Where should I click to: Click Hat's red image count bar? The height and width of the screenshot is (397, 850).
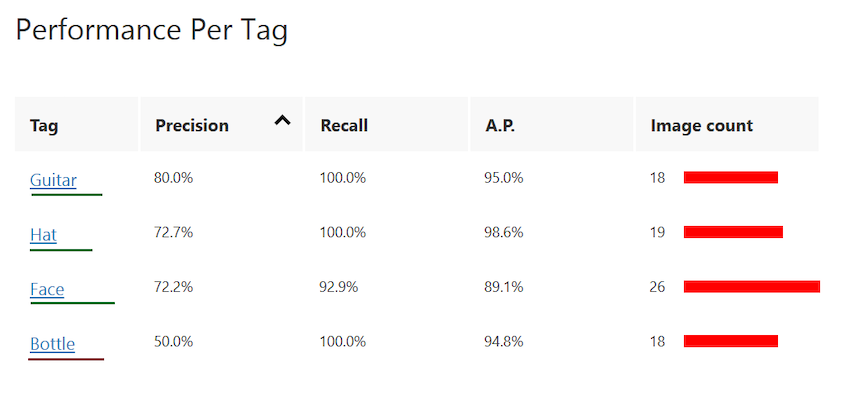point(733,232)
